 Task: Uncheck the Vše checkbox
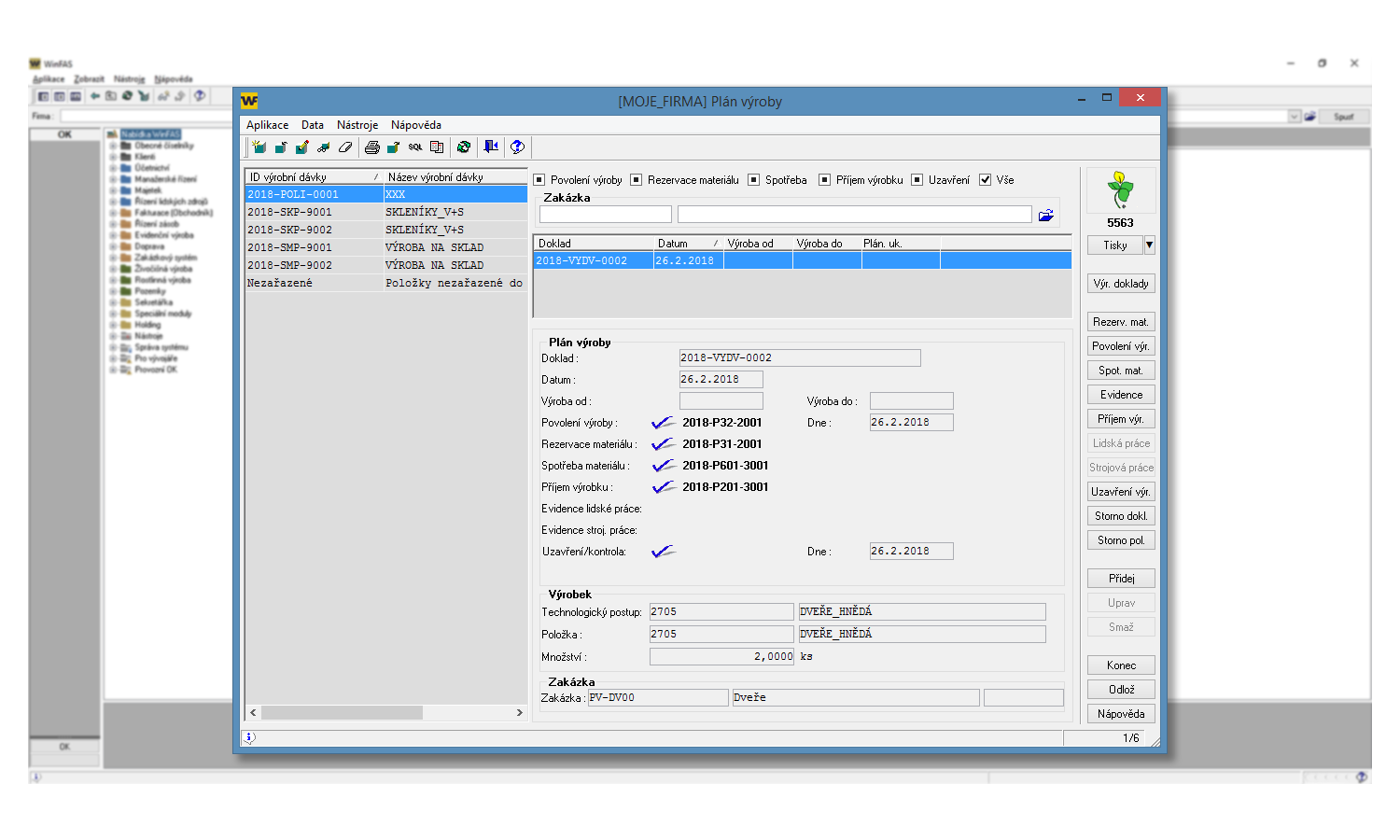985,180
